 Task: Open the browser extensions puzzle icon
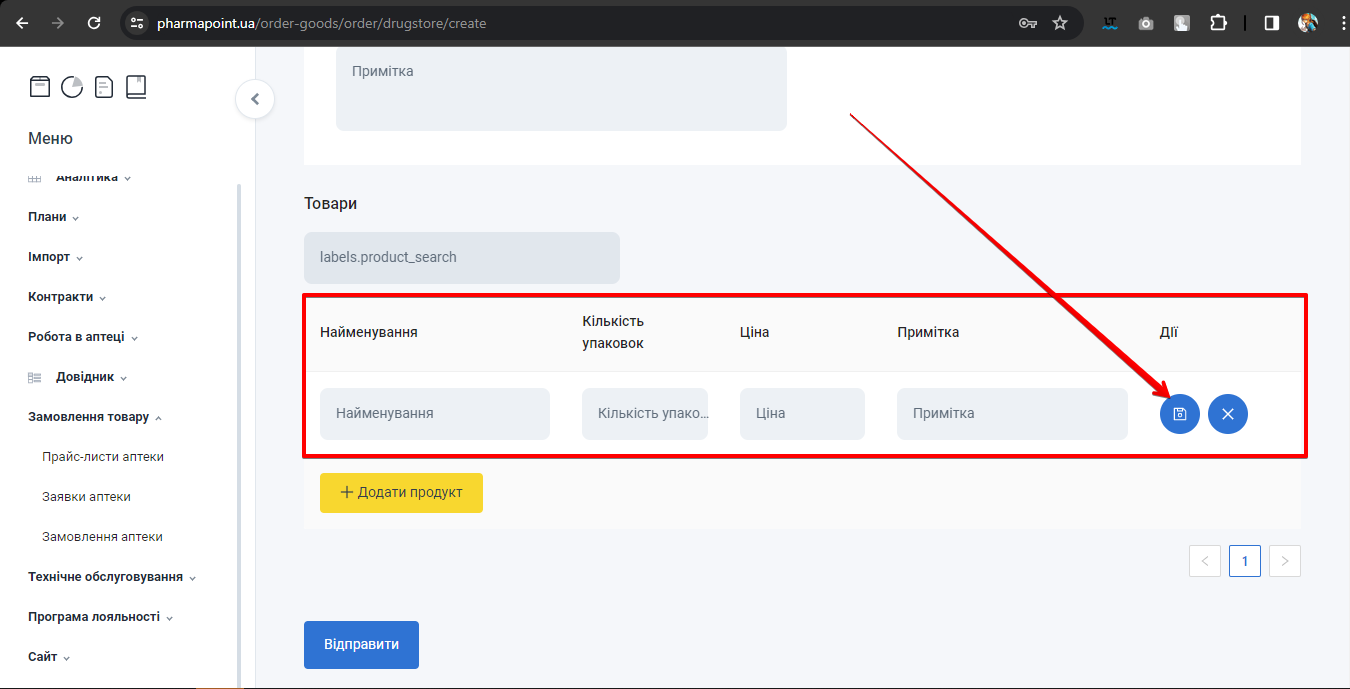click(1218, 23)
